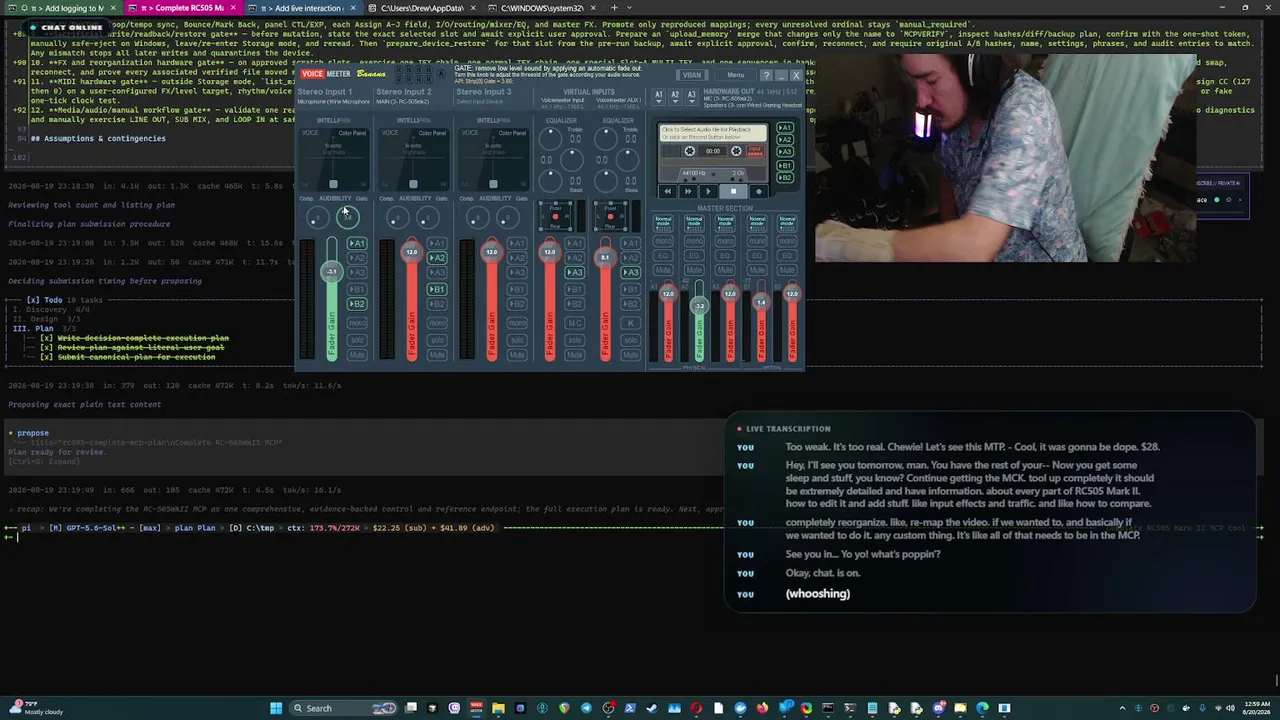This screenshot has height=720, width=1280.
Task: Toggle Mute on master bus A1
Action: [x=663, y=270]
